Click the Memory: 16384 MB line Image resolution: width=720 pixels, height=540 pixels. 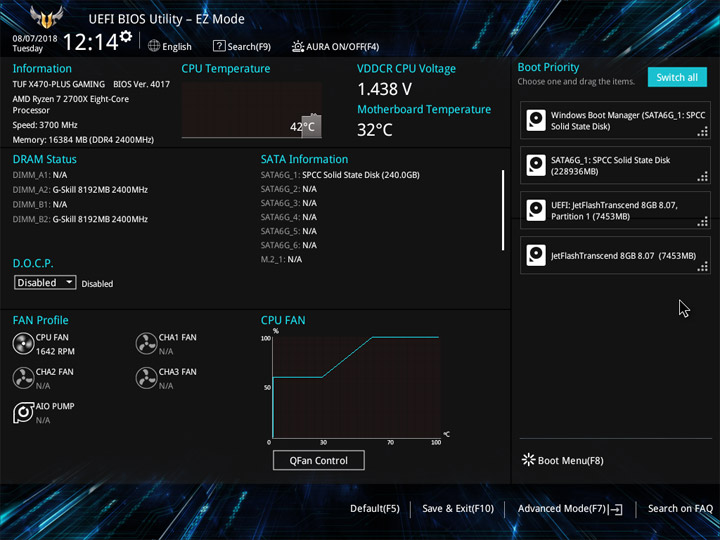coord(83,140)
